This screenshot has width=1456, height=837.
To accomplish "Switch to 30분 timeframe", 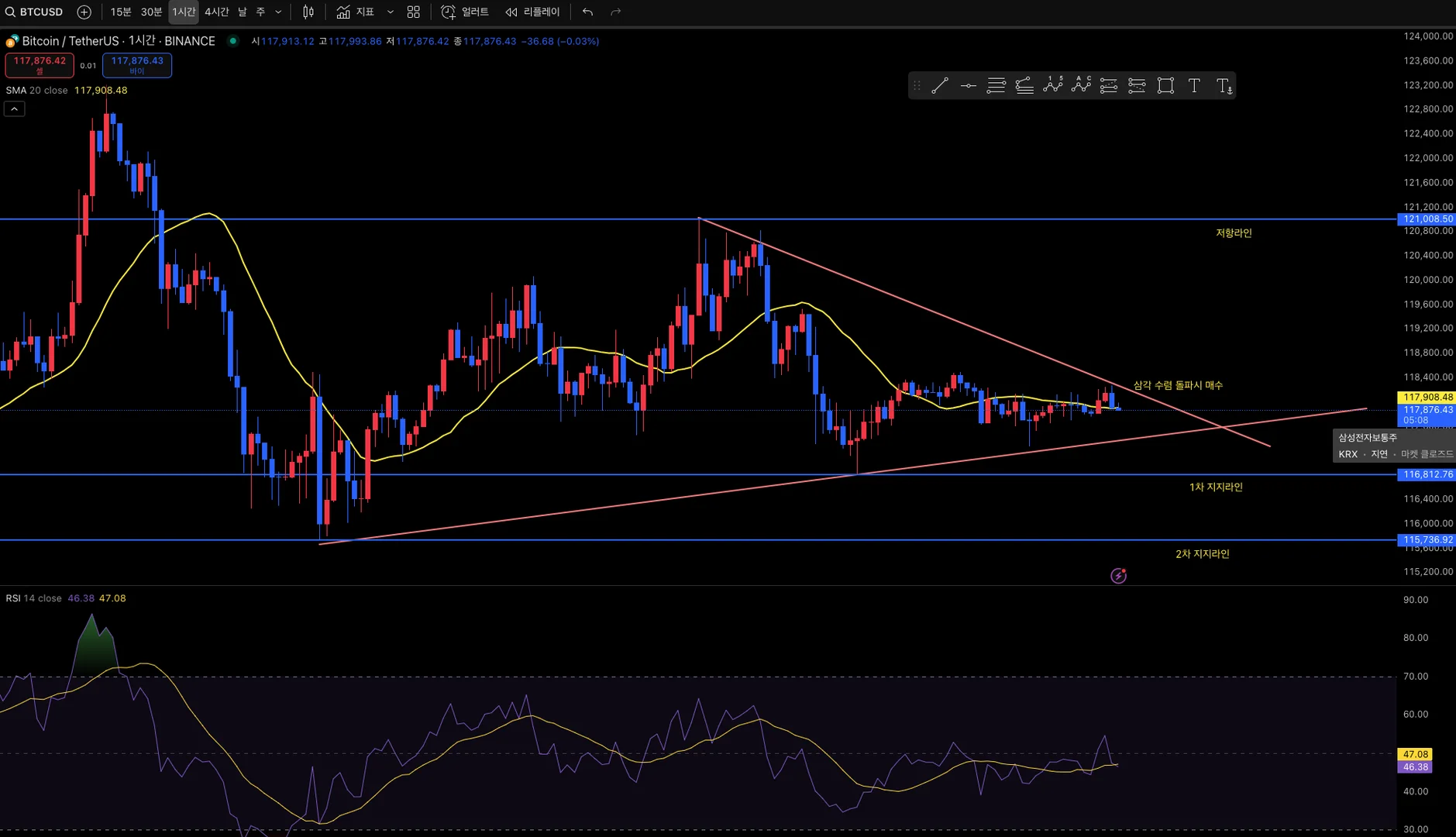I will coord(151,12).
